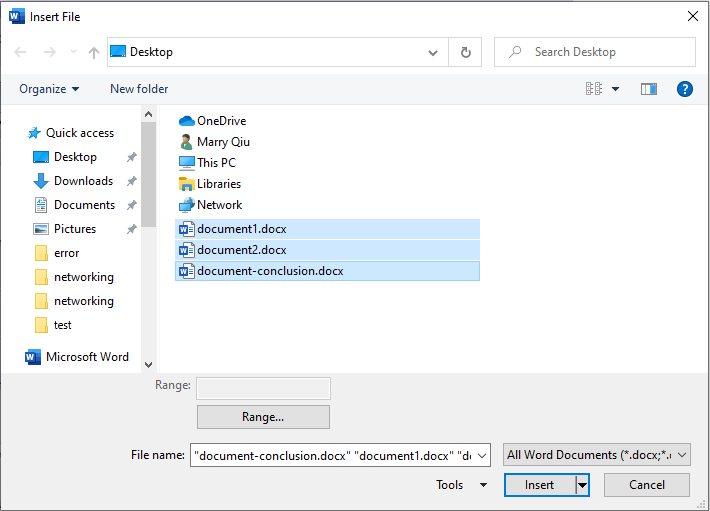Select Downloads in Quick access
710x511 pixels.
[x=83, y=181]
